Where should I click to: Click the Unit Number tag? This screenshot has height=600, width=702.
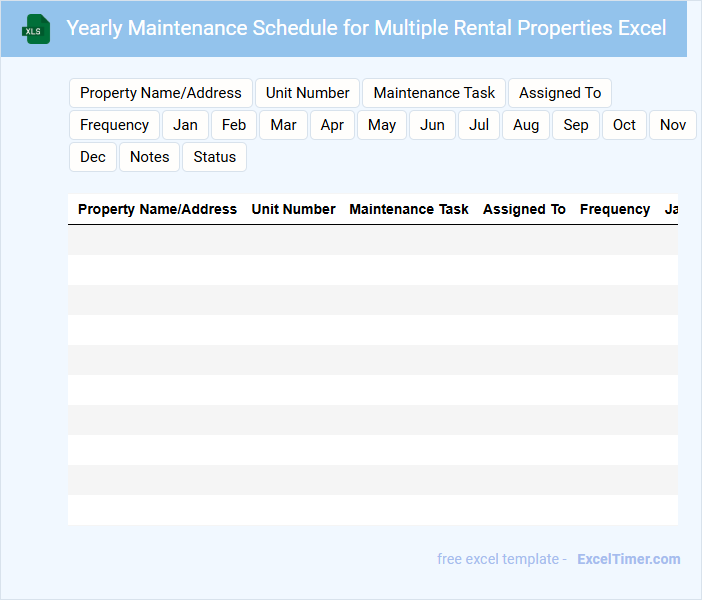click(x=307, y=93)
